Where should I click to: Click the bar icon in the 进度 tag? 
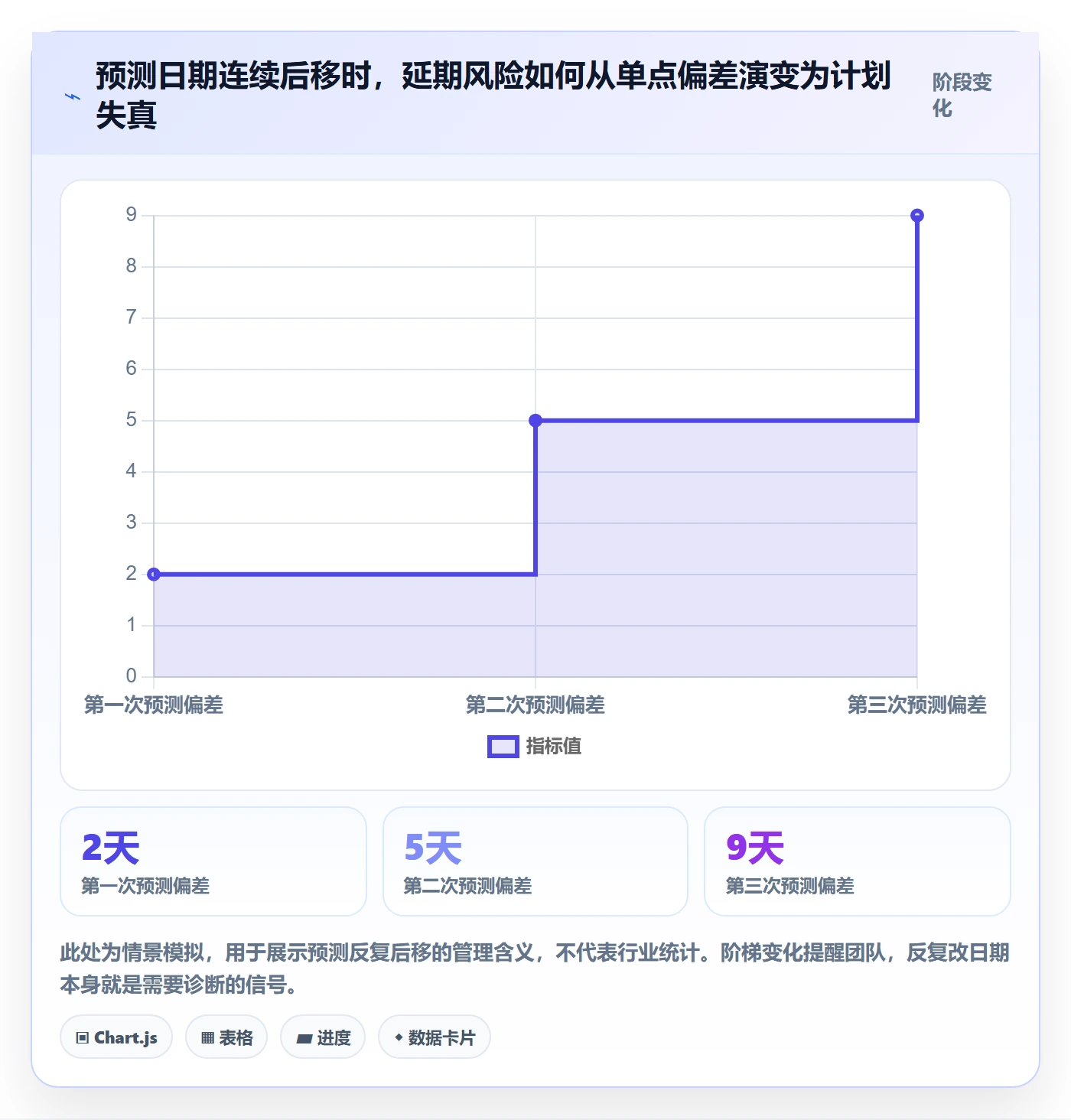[x=304, y=1039]
